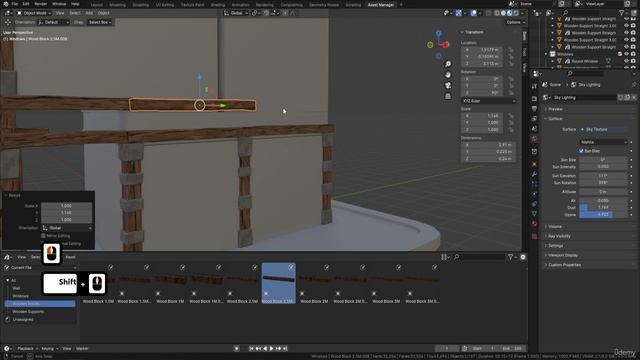Jump to the timeline end frame
This screenshot has height=360, width=640.
(285, 349)
